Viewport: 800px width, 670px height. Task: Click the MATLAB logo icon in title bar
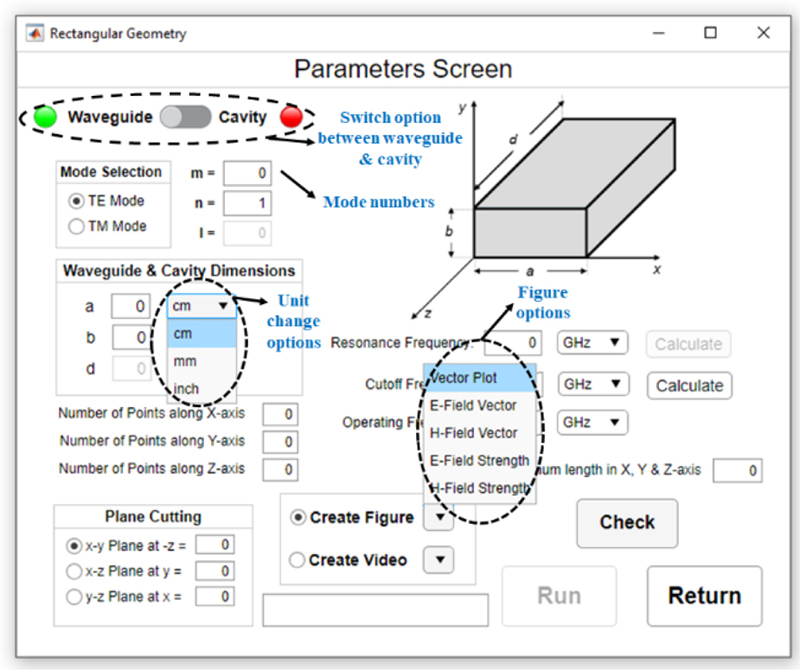(x=33, y=34)
